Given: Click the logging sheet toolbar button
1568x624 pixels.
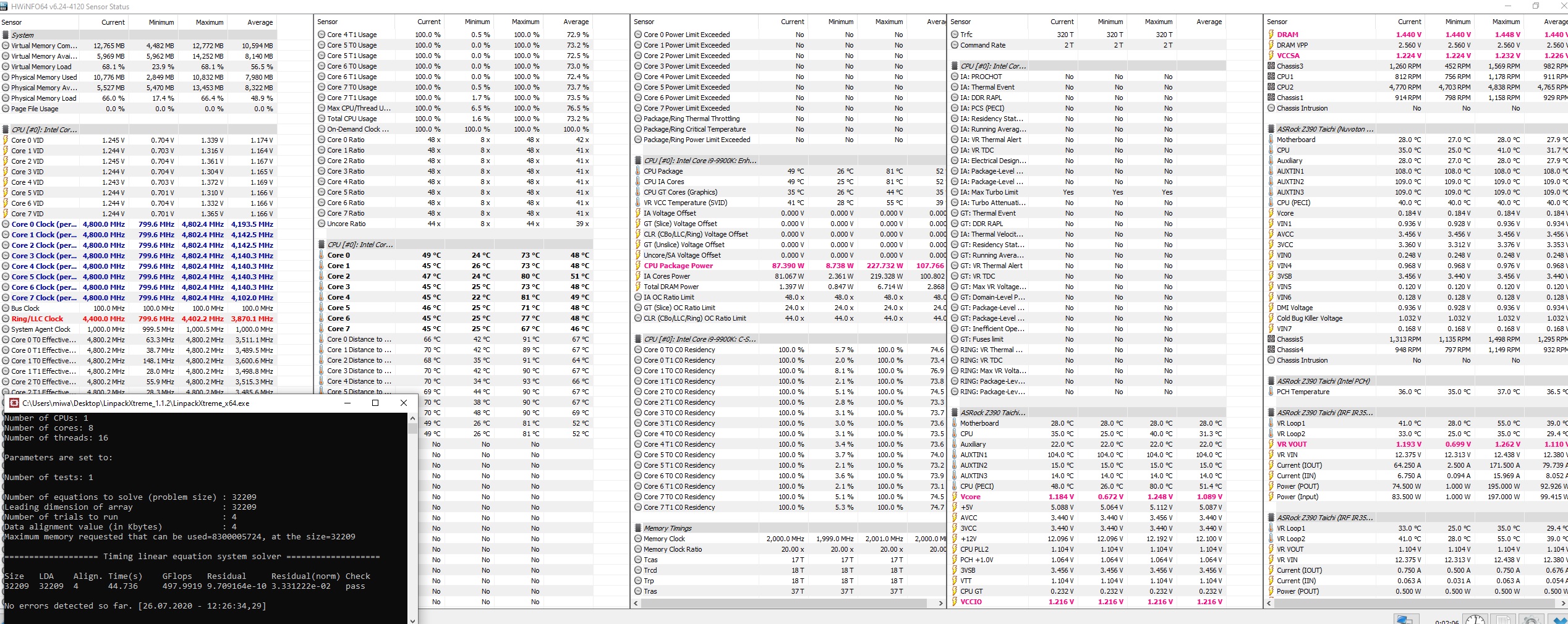Looking at the screenshot, I should (1503, 619).
